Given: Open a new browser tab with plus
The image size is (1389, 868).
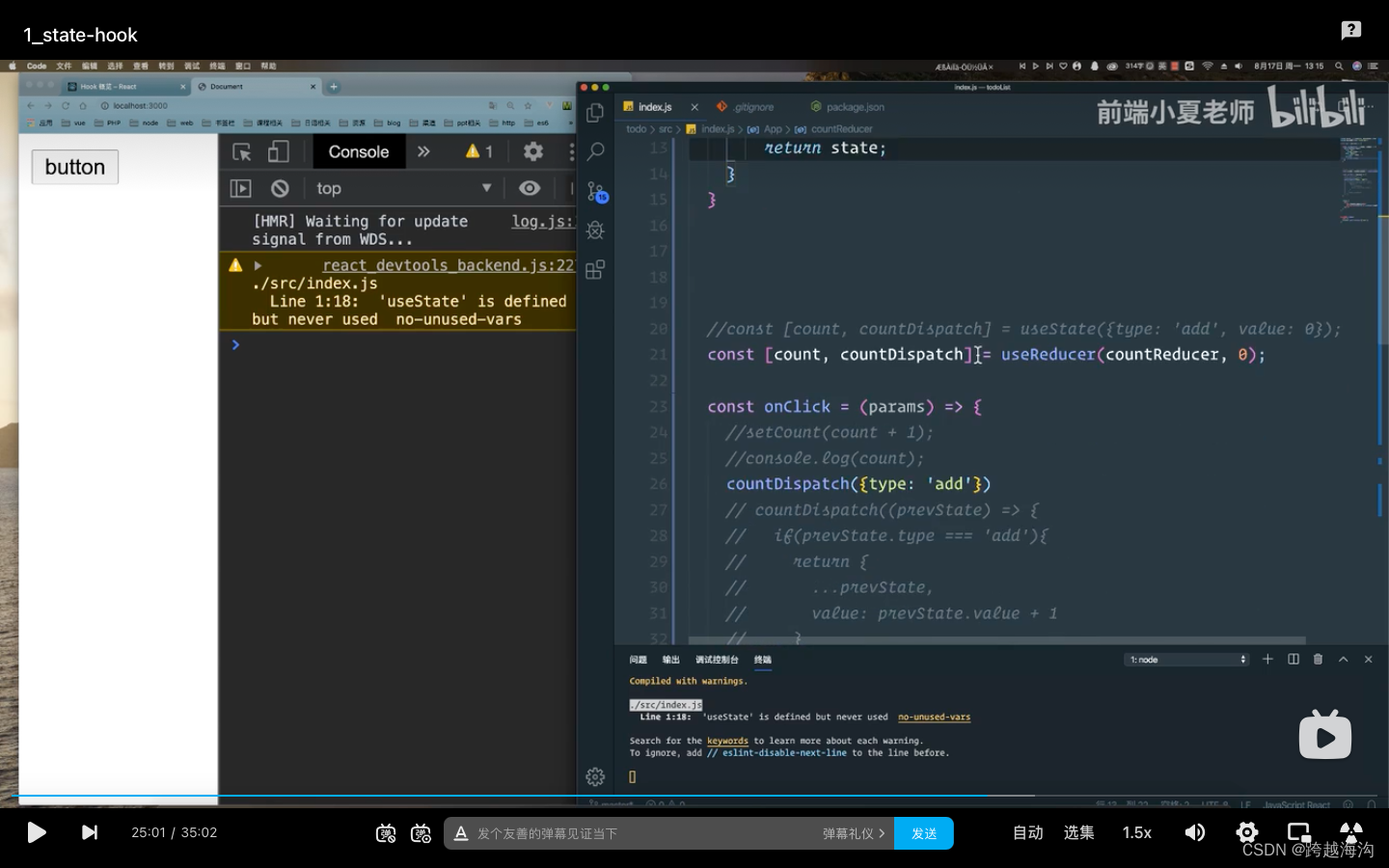Looking at the screenshot, I should [334, 87].
